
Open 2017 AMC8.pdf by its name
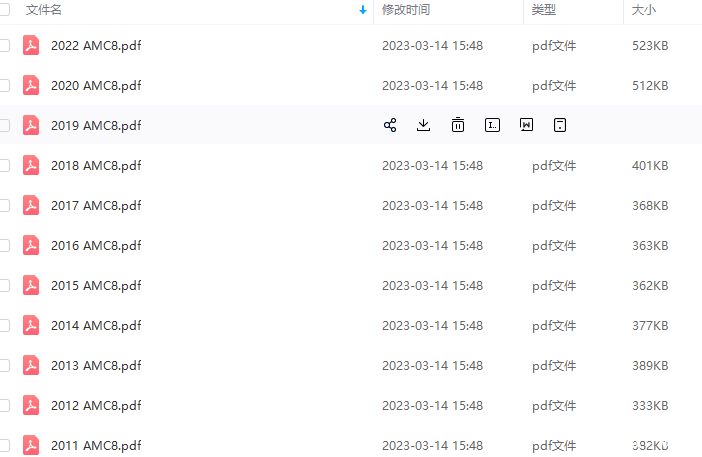click(96, 205)
